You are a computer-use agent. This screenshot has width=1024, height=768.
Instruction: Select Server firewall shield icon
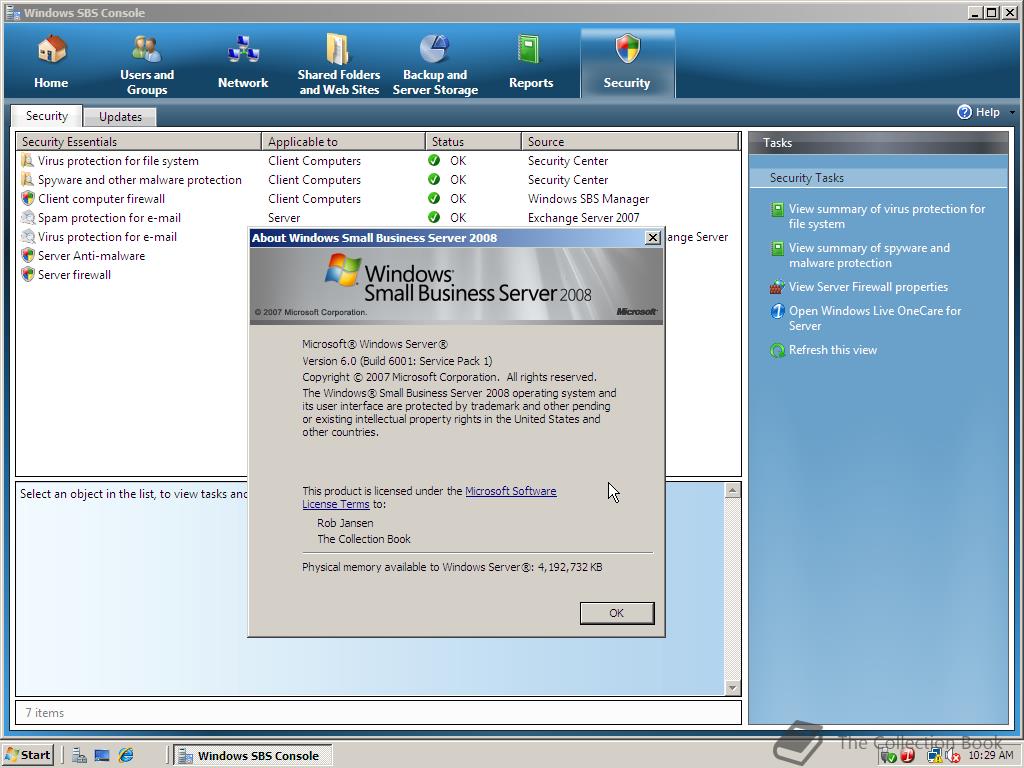coord(27,274)
